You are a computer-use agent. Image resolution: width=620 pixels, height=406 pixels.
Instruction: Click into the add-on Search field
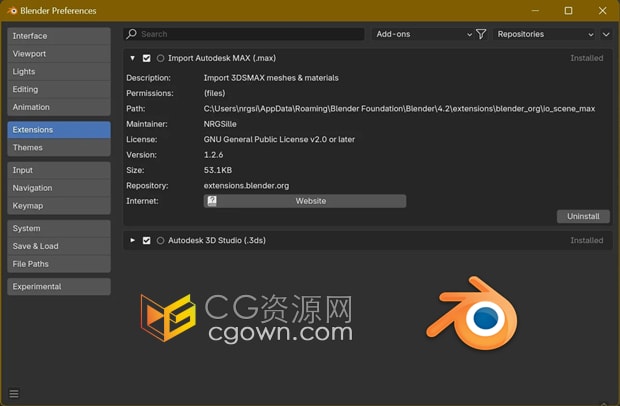(244, 34)
